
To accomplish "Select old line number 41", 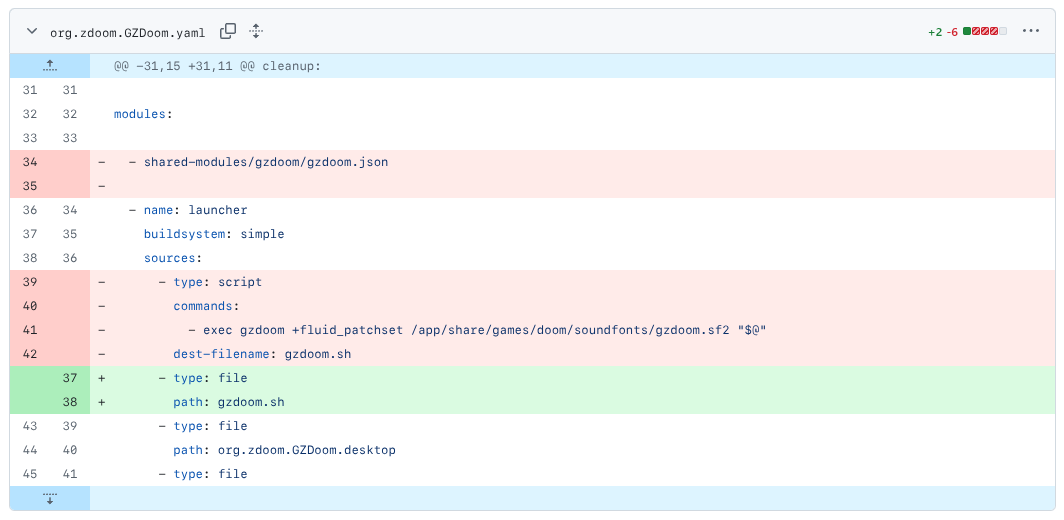I will [30, 330].
